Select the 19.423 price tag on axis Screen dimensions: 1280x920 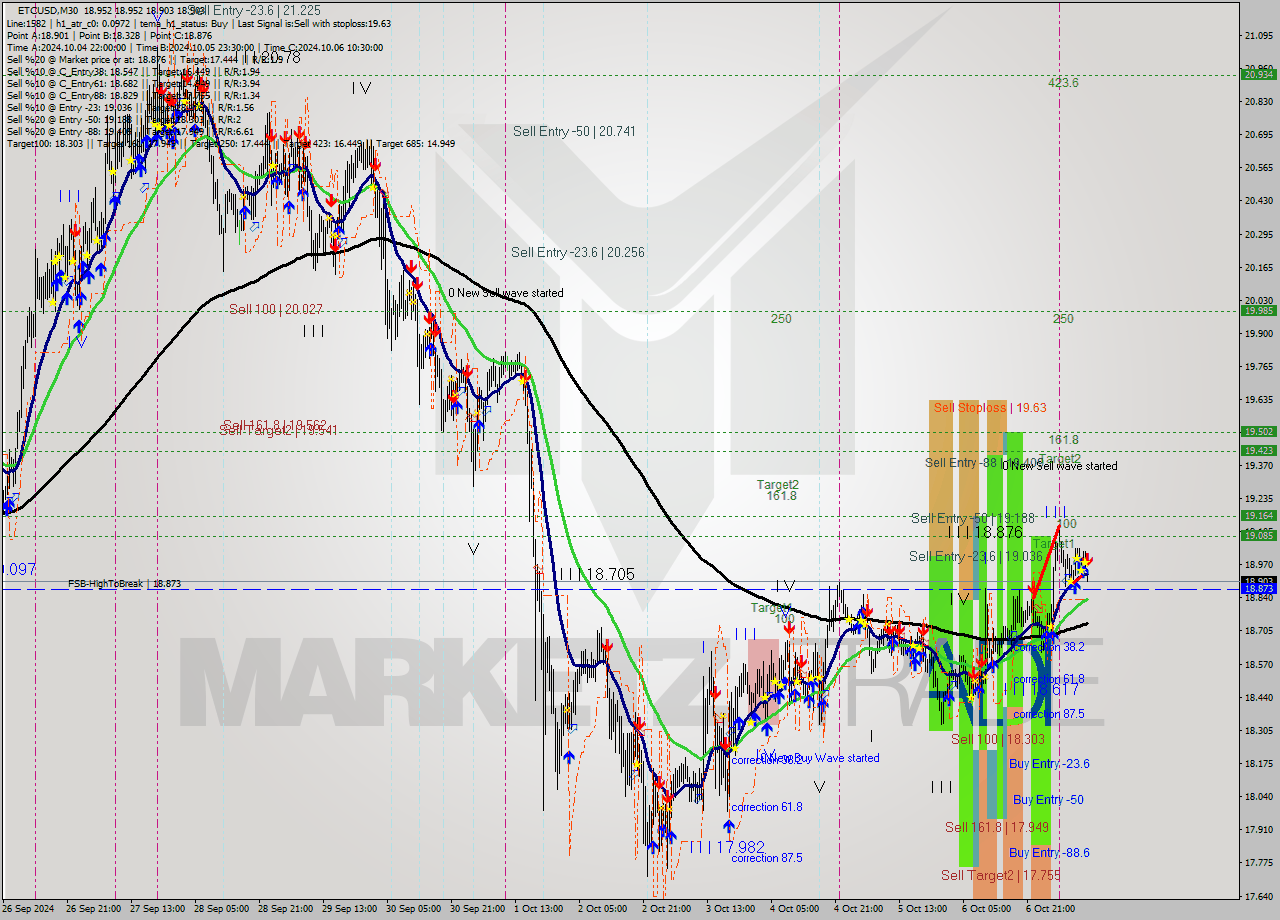[1258, 451]
